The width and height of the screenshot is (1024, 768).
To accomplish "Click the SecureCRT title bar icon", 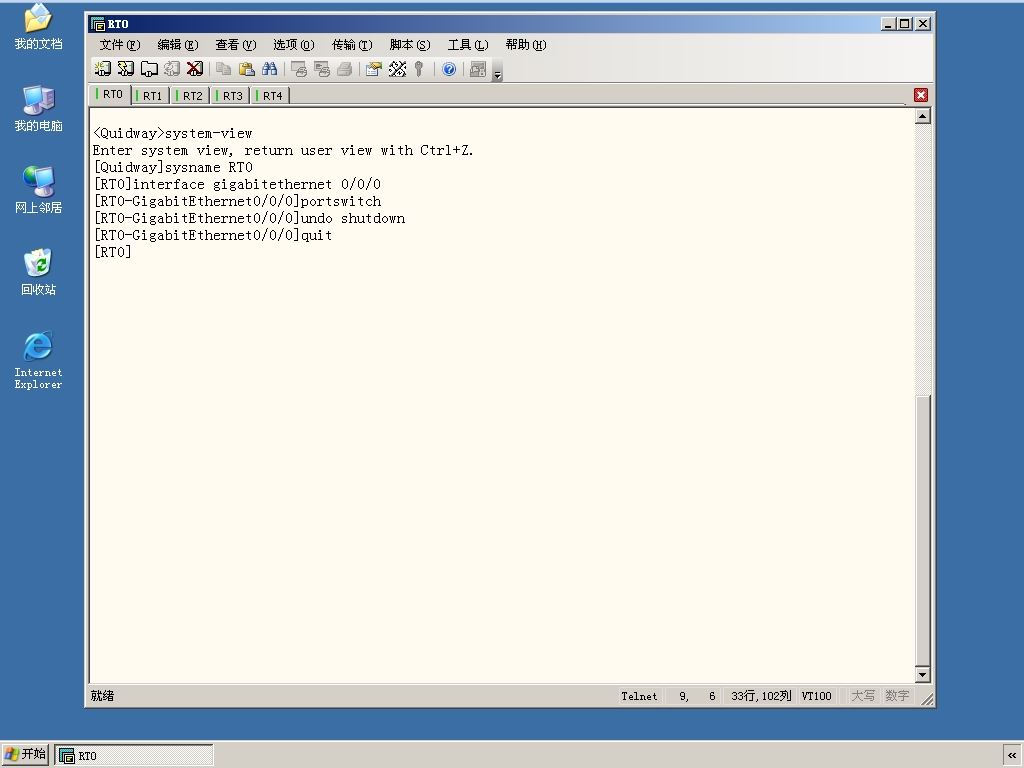I will click(98, 24).
